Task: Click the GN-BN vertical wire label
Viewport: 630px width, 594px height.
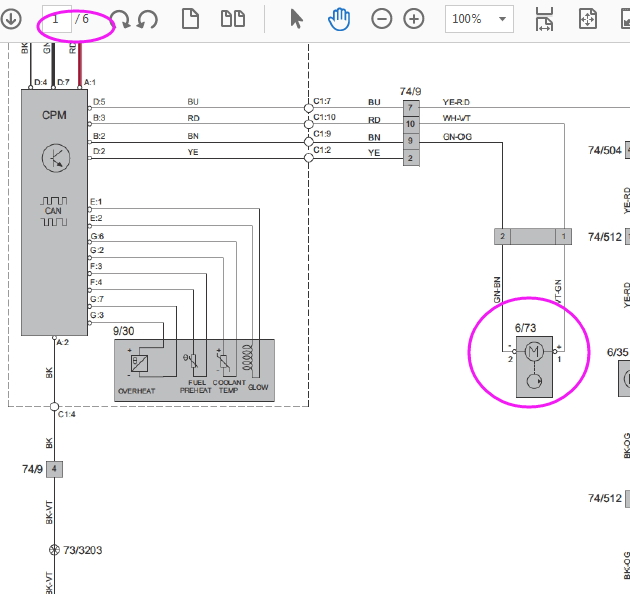Action: (497, 290)
